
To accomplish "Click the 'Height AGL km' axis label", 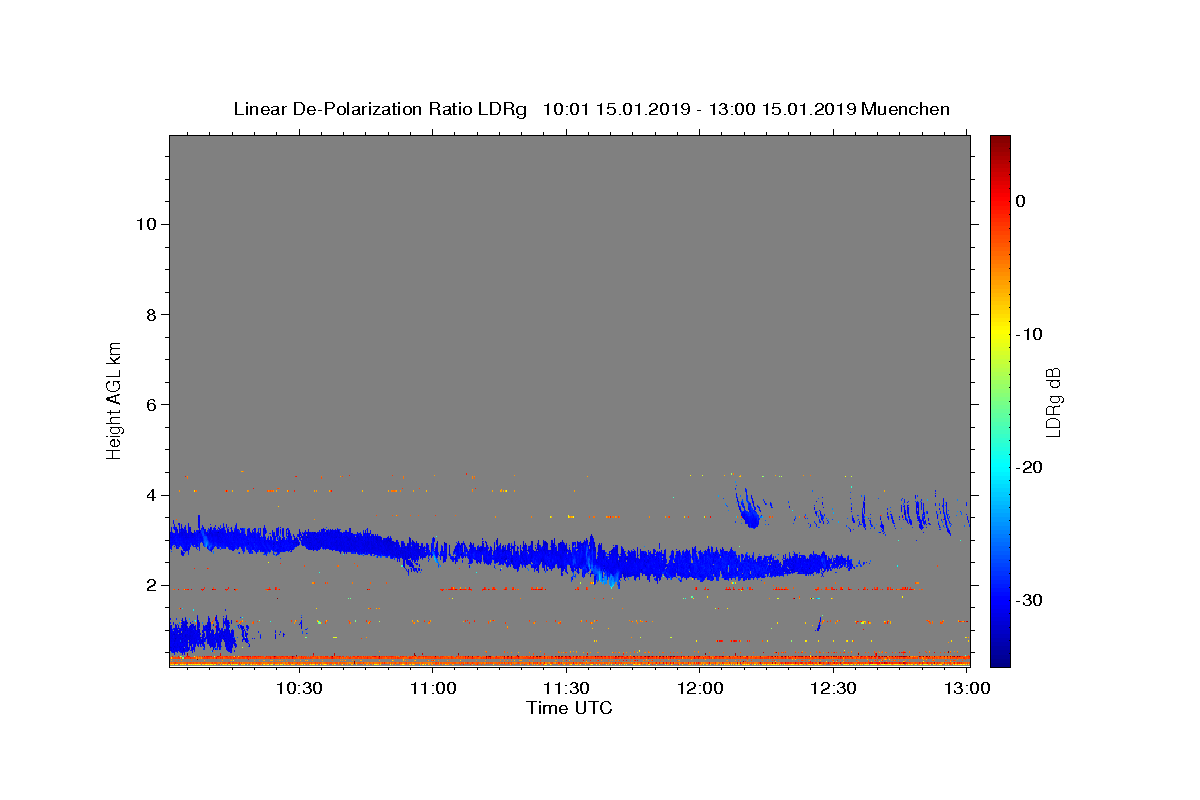I will (114, 400).
